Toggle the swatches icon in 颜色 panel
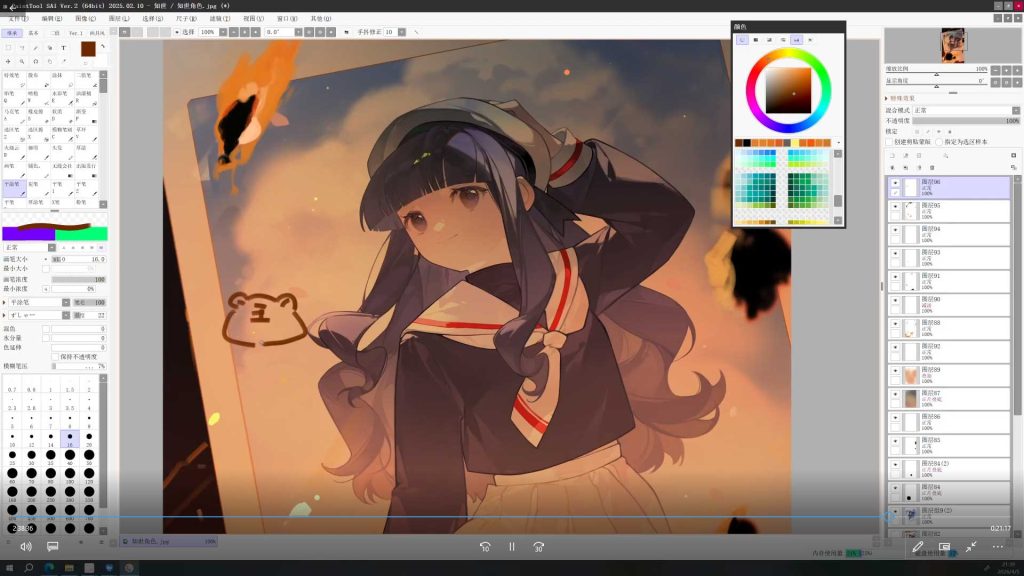The image size is (1024, 576). 796,40
